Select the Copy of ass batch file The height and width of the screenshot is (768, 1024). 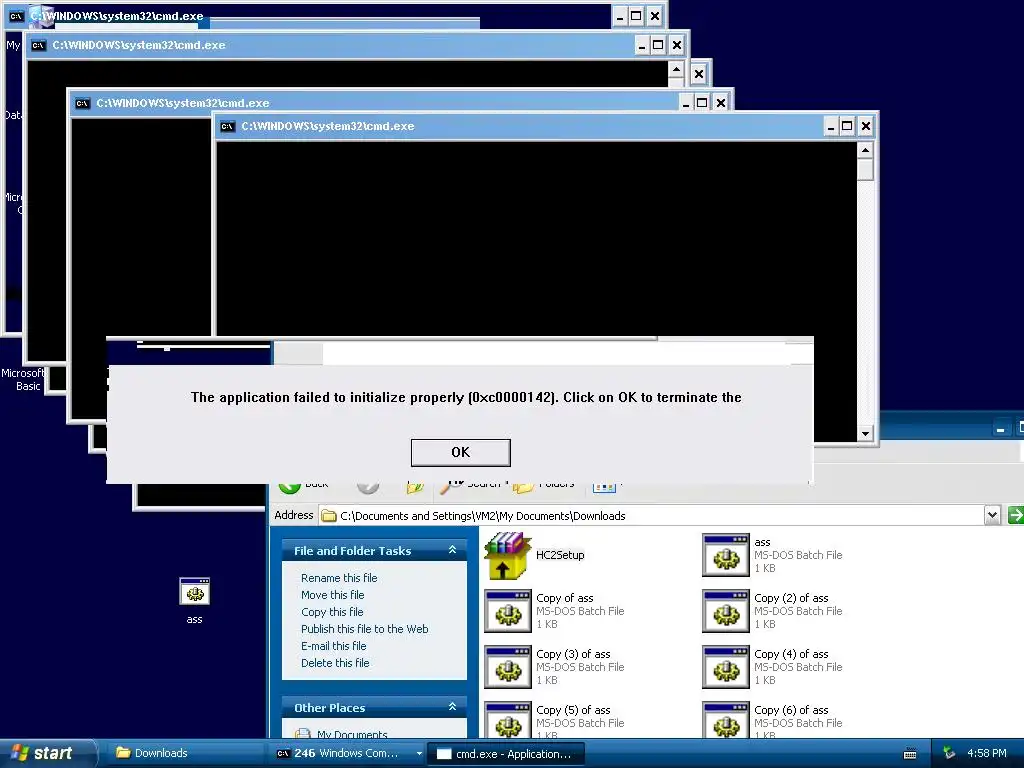pos(554,611)
